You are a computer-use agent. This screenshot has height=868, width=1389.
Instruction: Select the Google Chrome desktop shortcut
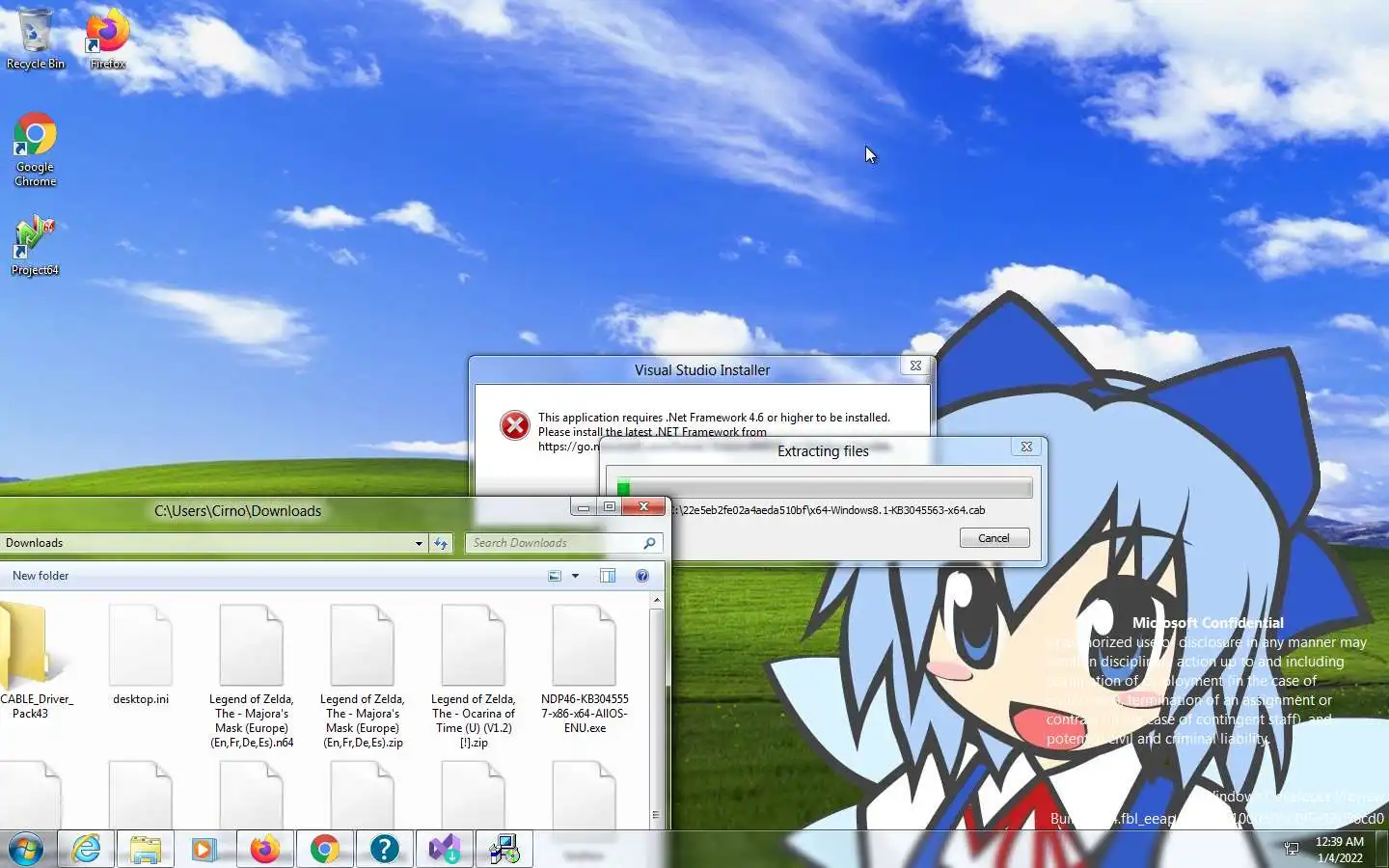click(x=36, y=149)
